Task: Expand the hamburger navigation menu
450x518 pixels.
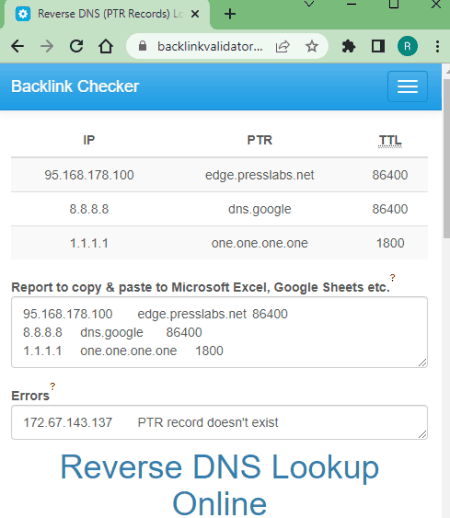Action: (x=407, y=86)
